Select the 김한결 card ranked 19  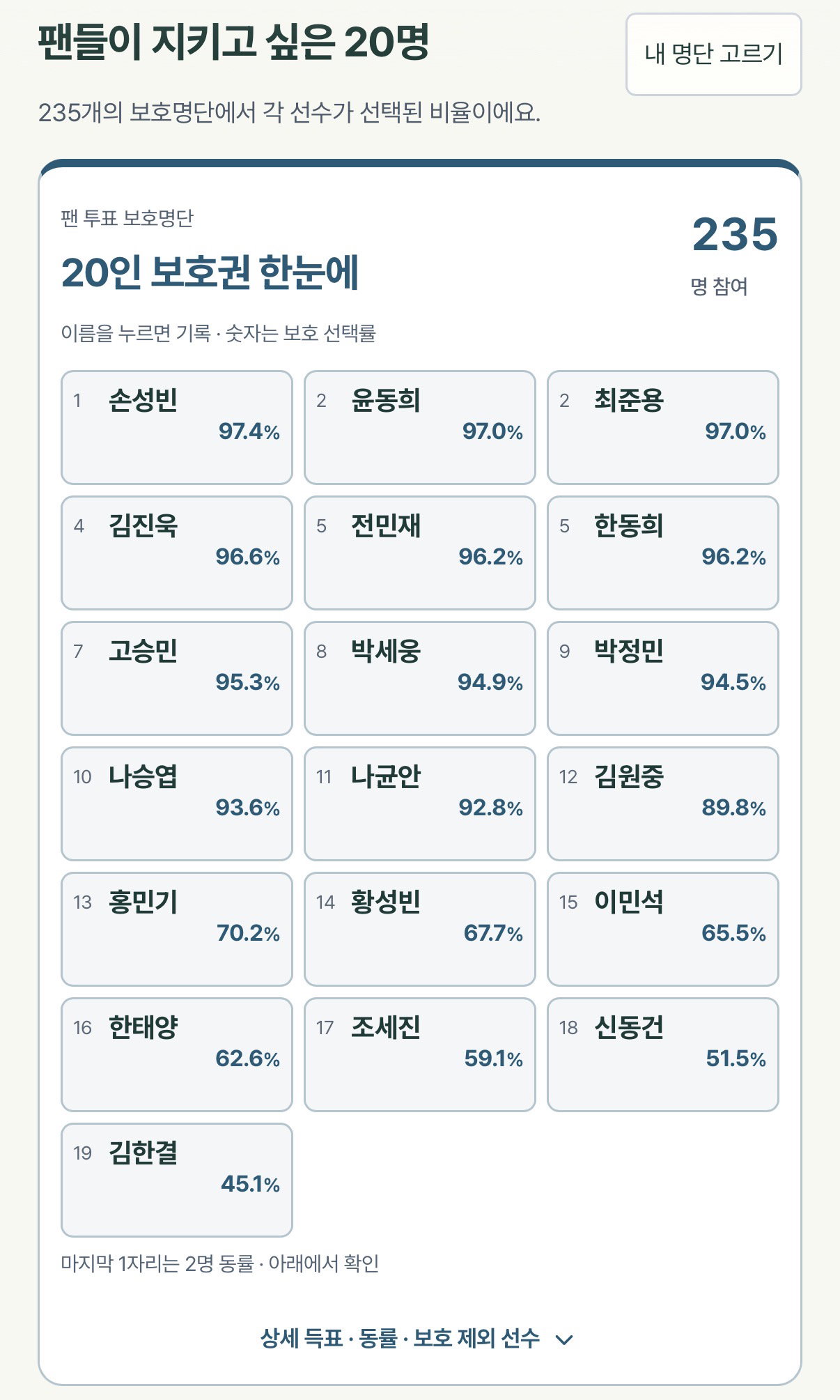click(177, 1180)
